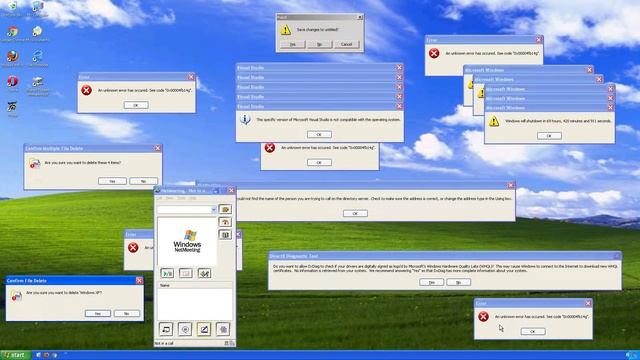Choose No in Confirm Multiple File Delete dialog
The width and height of the screenshot is (640, 360).
coord(143,181)
